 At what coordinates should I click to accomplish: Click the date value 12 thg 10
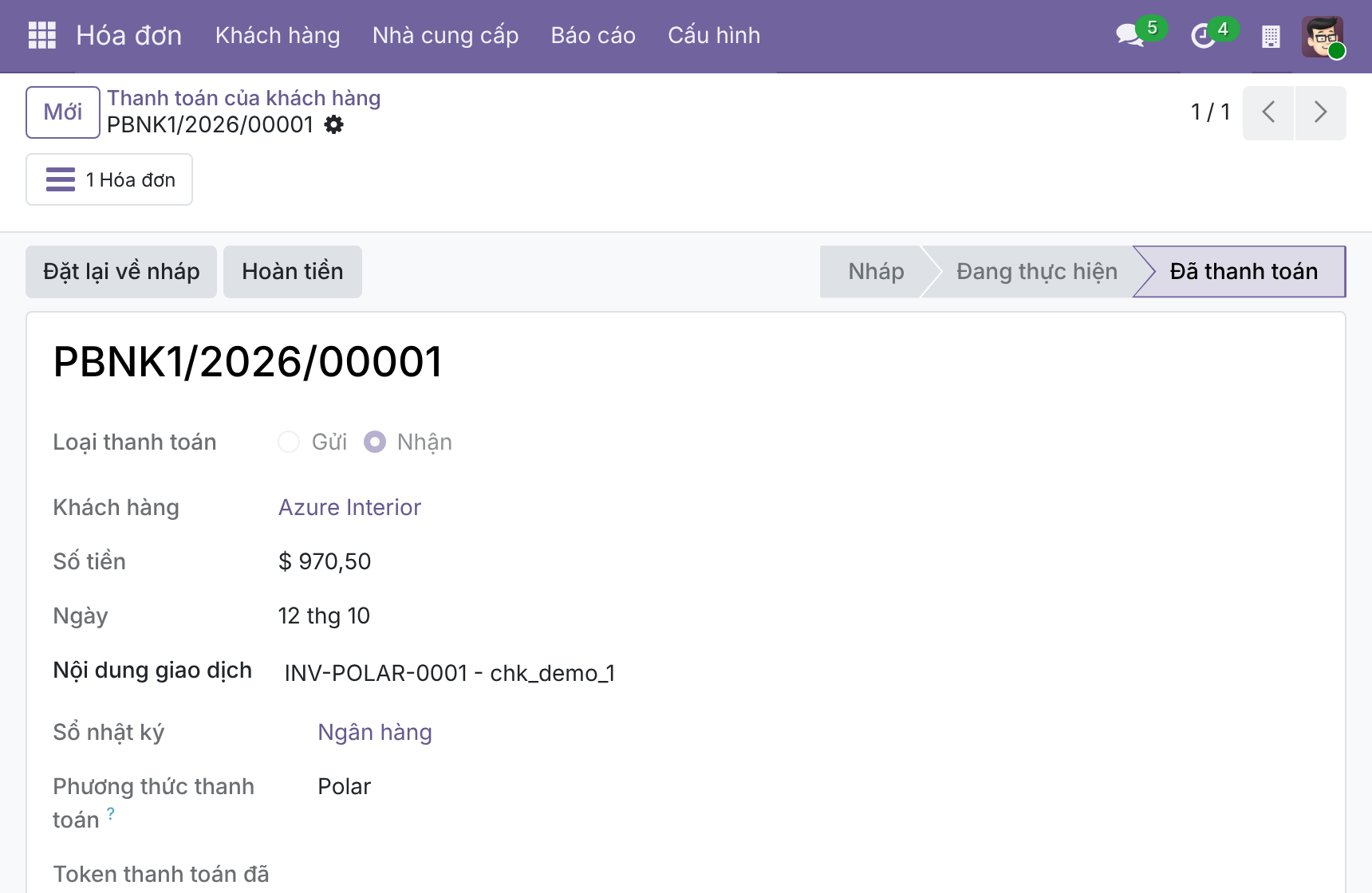324,616
